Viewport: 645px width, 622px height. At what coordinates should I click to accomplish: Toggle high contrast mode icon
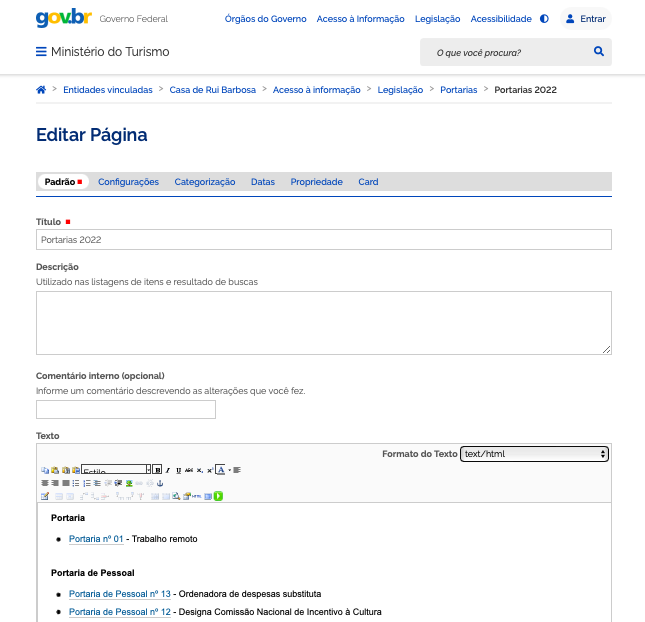tap(544, 19)
